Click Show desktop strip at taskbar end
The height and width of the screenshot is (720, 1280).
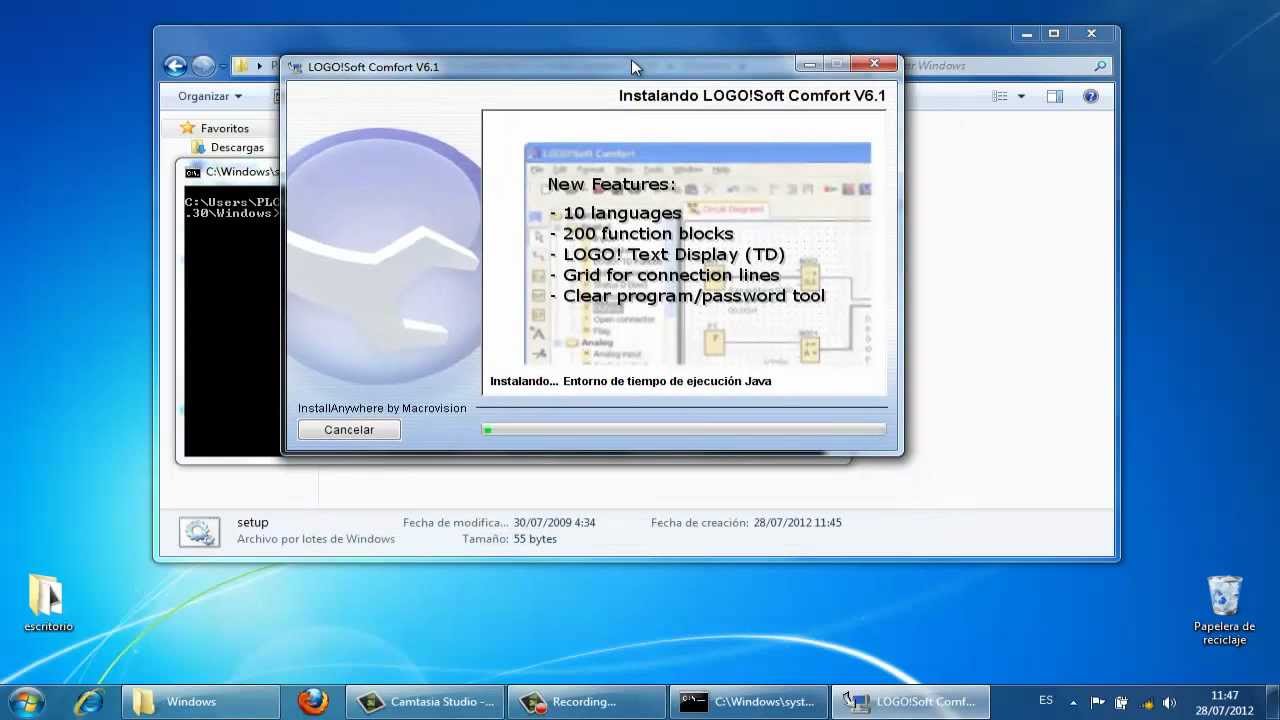[1273, 702]
